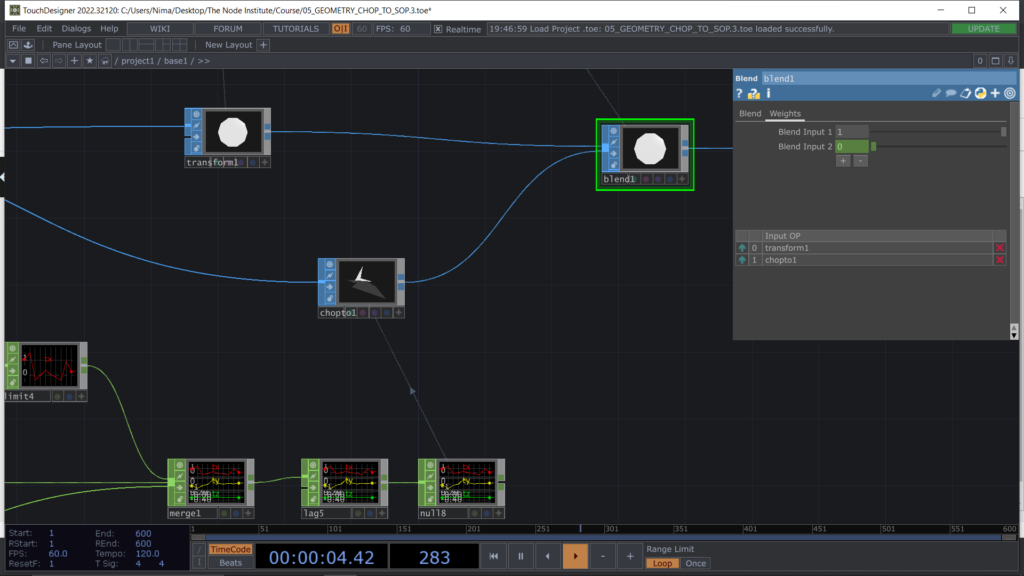The image size is (1024, 576).
Task: Toggle viewer active flag on blend1 node
Action: pyautogui.click(x=613, y=131)
